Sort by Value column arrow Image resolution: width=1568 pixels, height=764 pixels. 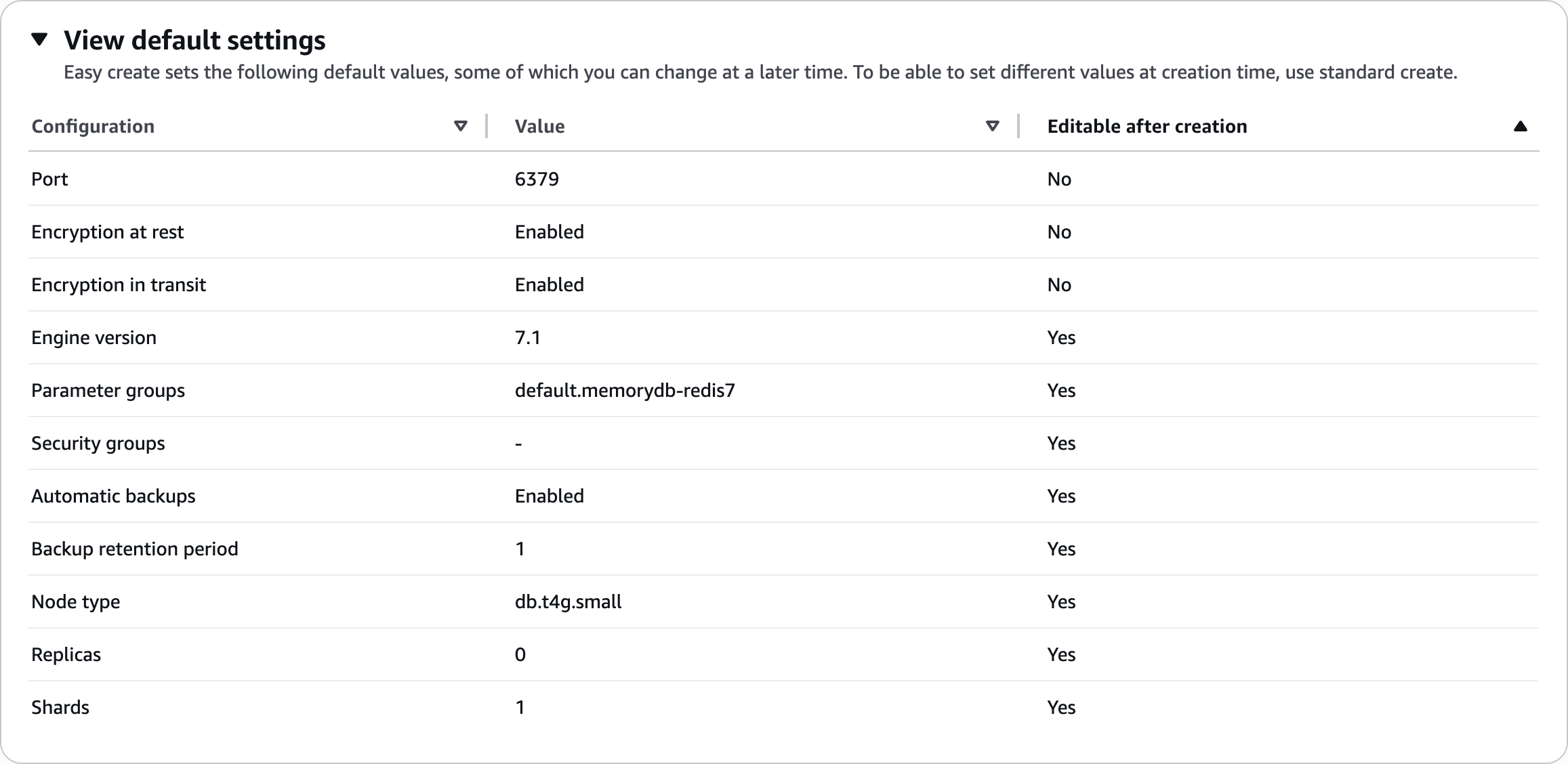(x=992, y=126)
